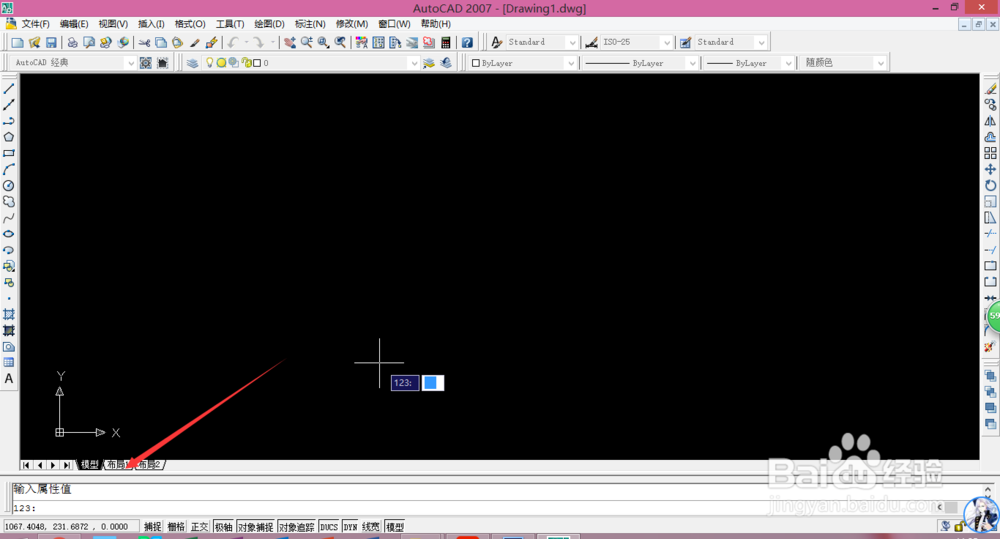This screenshot has width=1000, height=539.
Task: Select the Mirror modify tool
Action: [x=990, y=121]
